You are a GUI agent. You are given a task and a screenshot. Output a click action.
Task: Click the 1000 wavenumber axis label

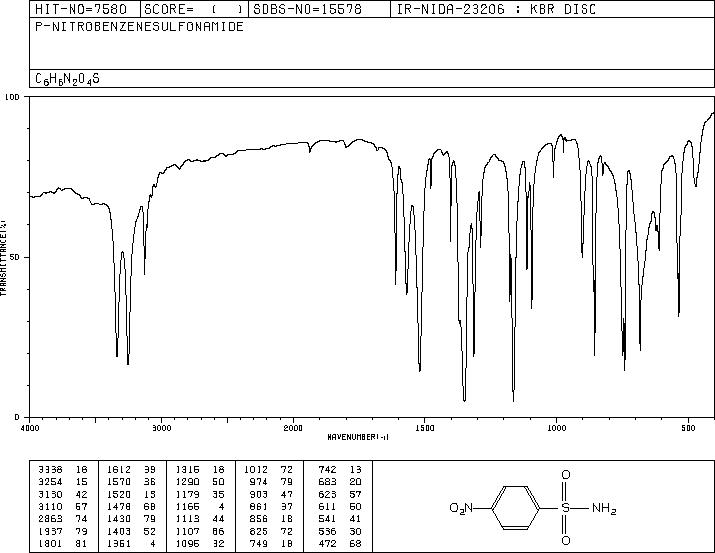556,428
